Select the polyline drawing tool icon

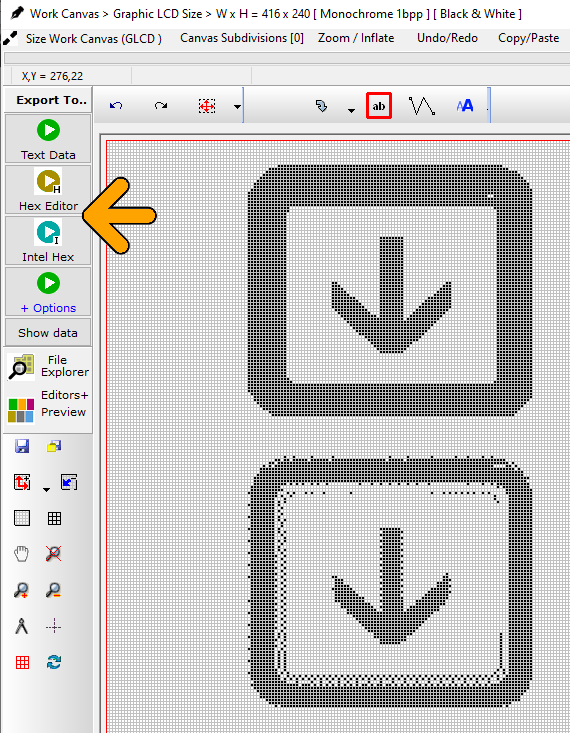(x=422, y=106)
